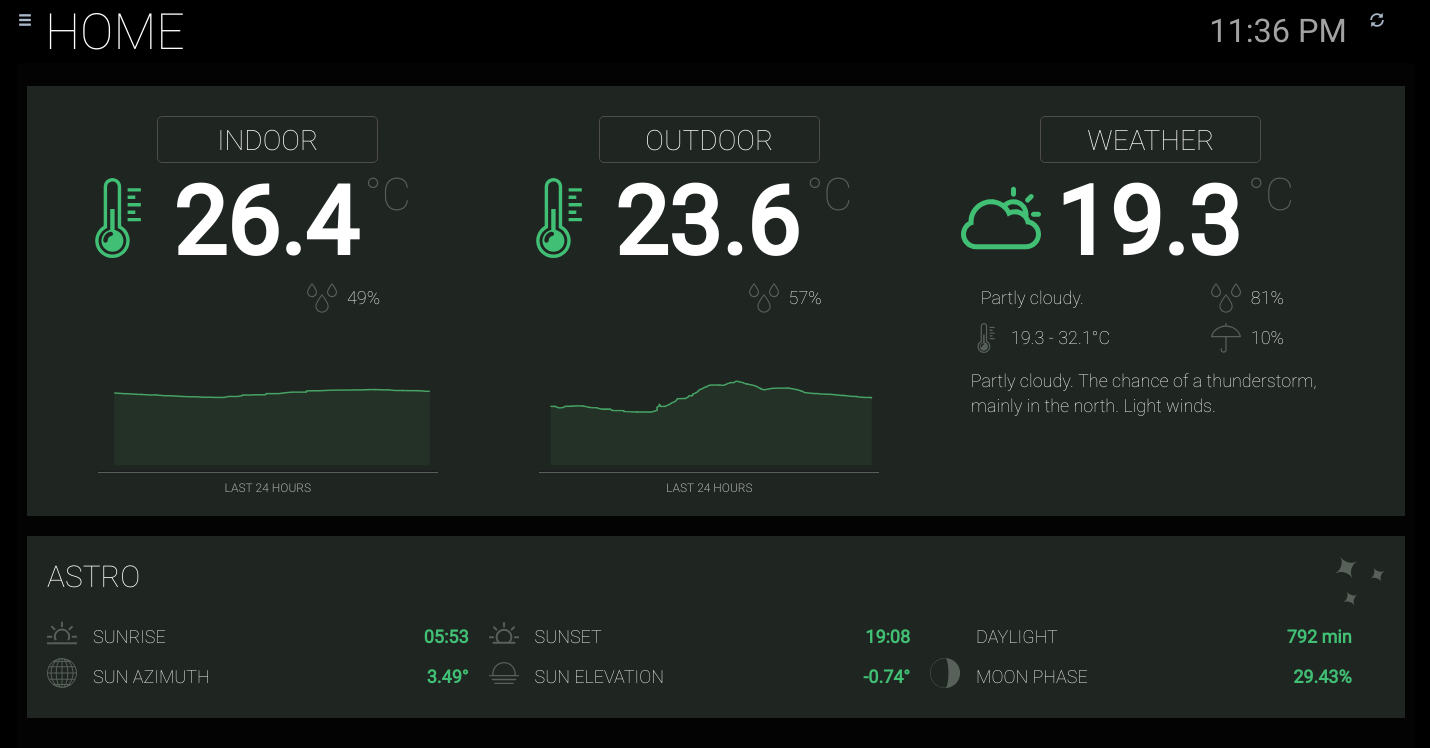Open the indoor last 24 hours chart
The width and height of the screenshot is (1430, 748).
pyautogui.click(x=272, y=427)
